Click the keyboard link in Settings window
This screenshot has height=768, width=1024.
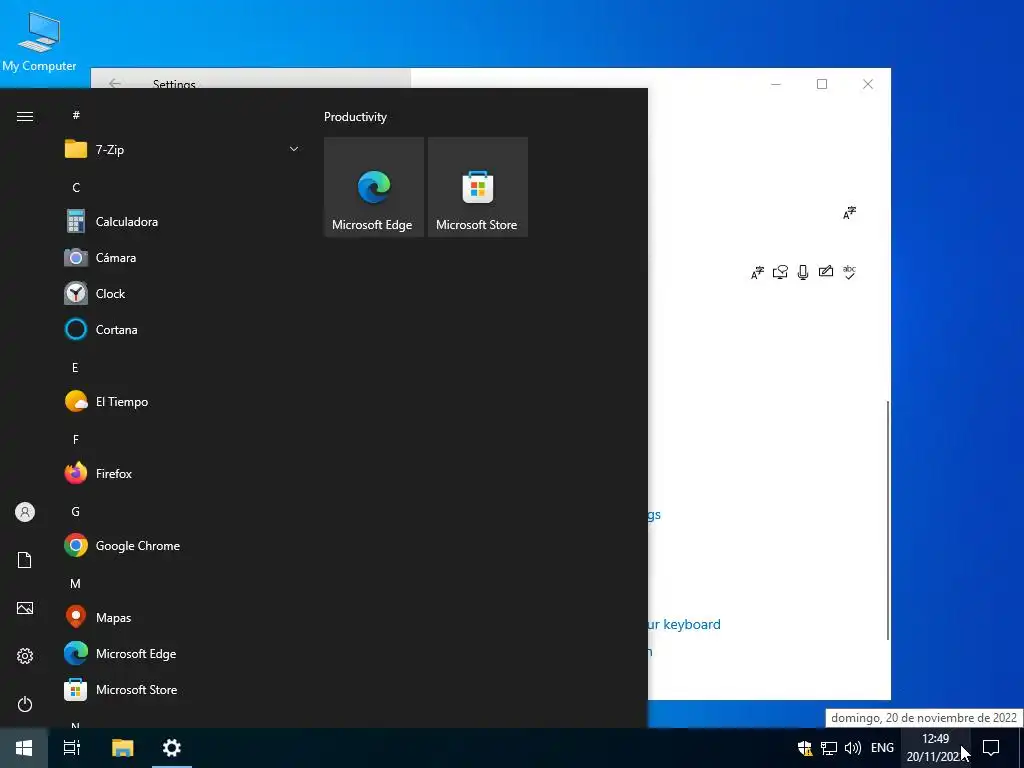coord(684,624)
